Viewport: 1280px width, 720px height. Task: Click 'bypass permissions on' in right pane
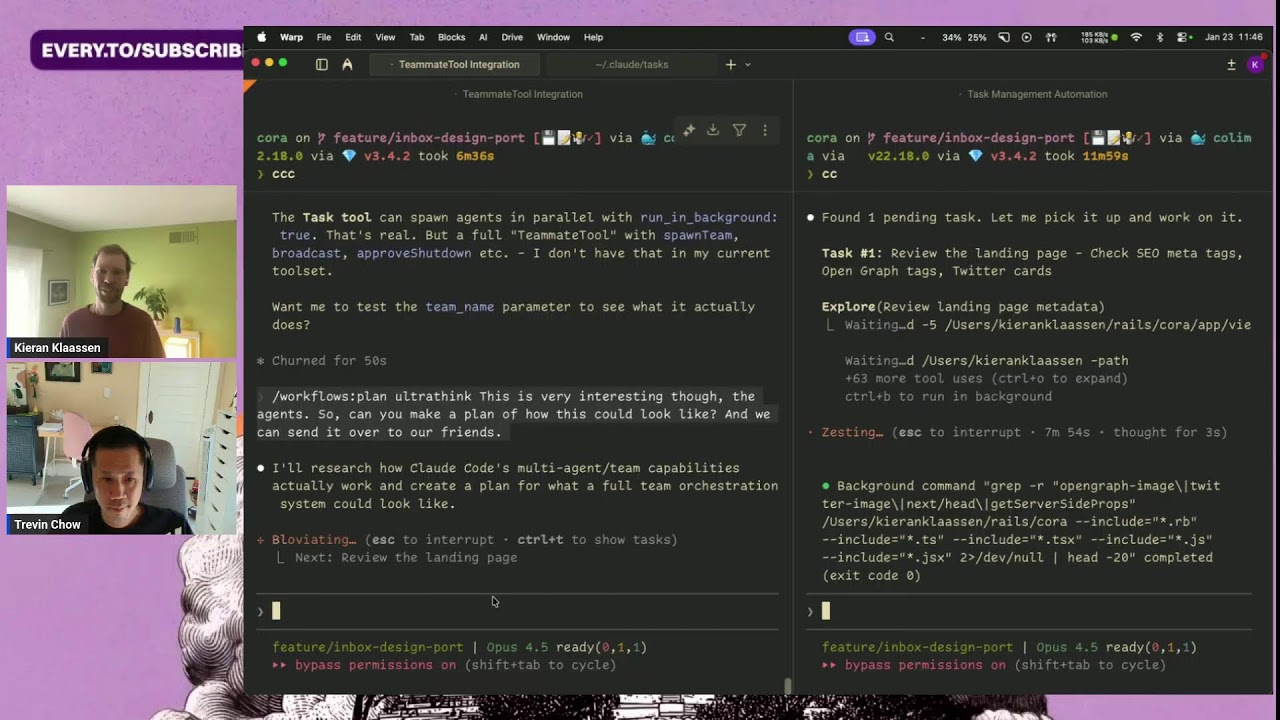(x=925, y=665)
